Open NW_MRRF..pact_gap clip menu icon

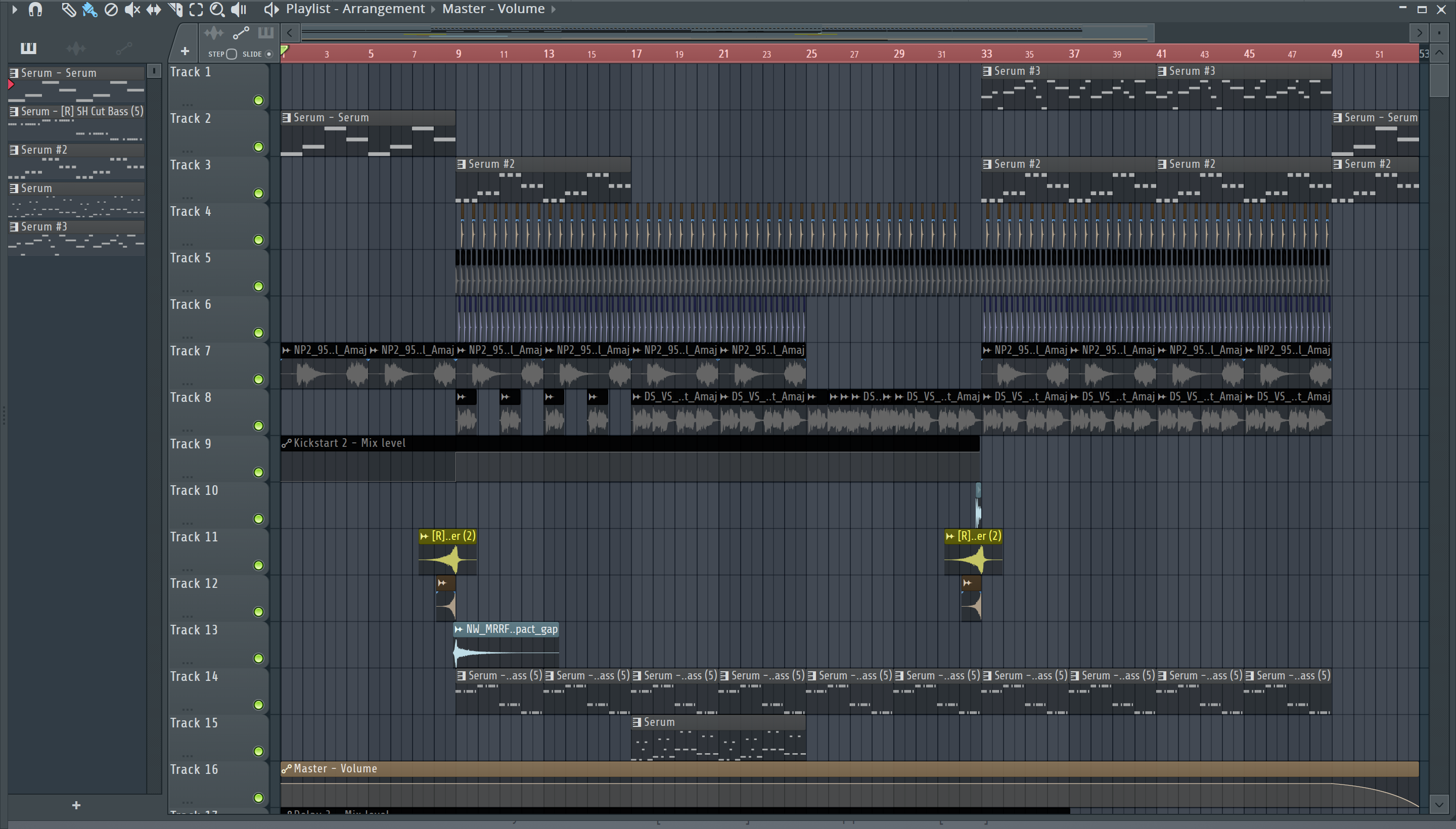[459, 630]
